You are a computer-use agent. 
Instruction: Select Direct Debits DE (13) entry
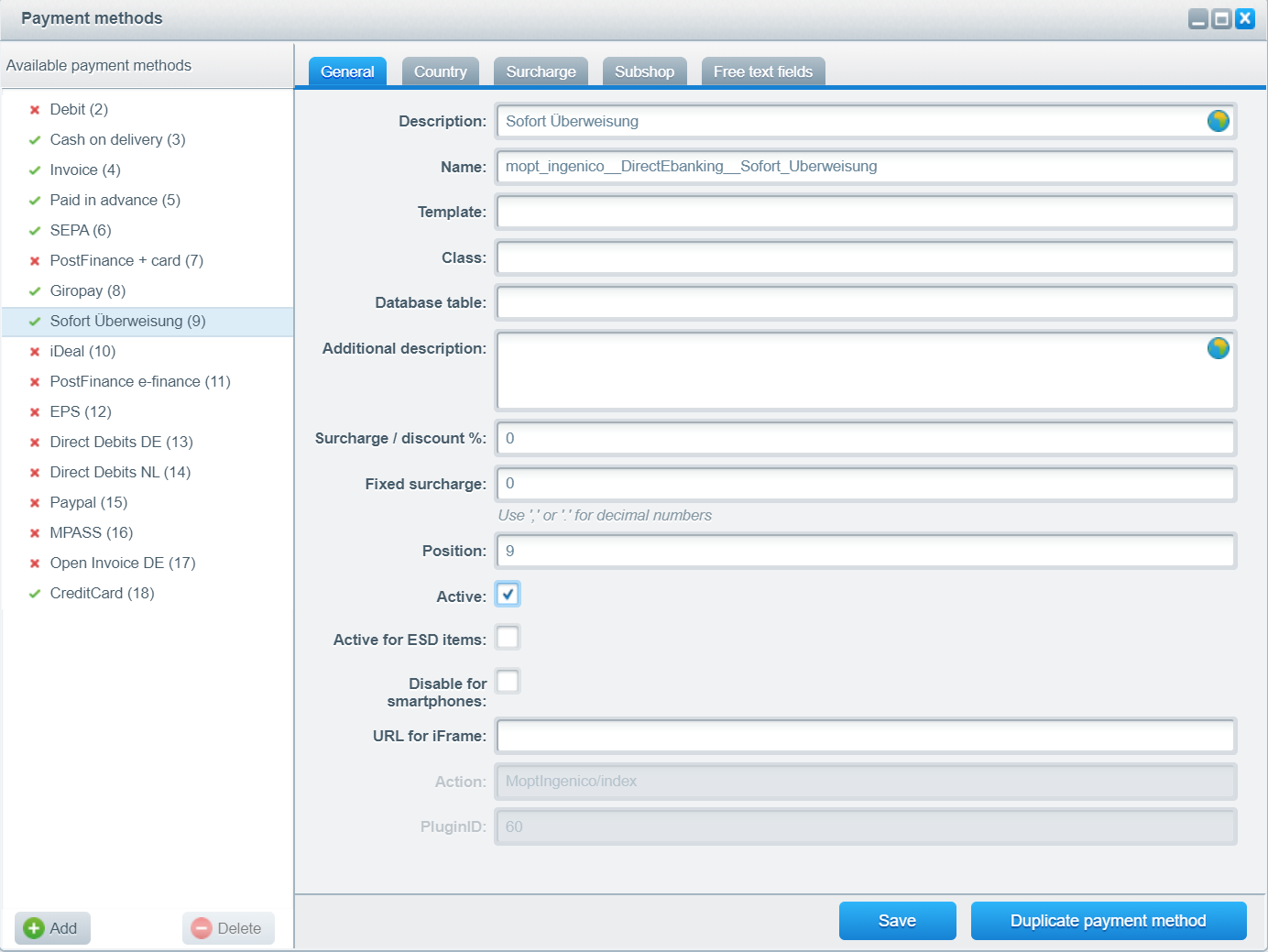[147, 443]
